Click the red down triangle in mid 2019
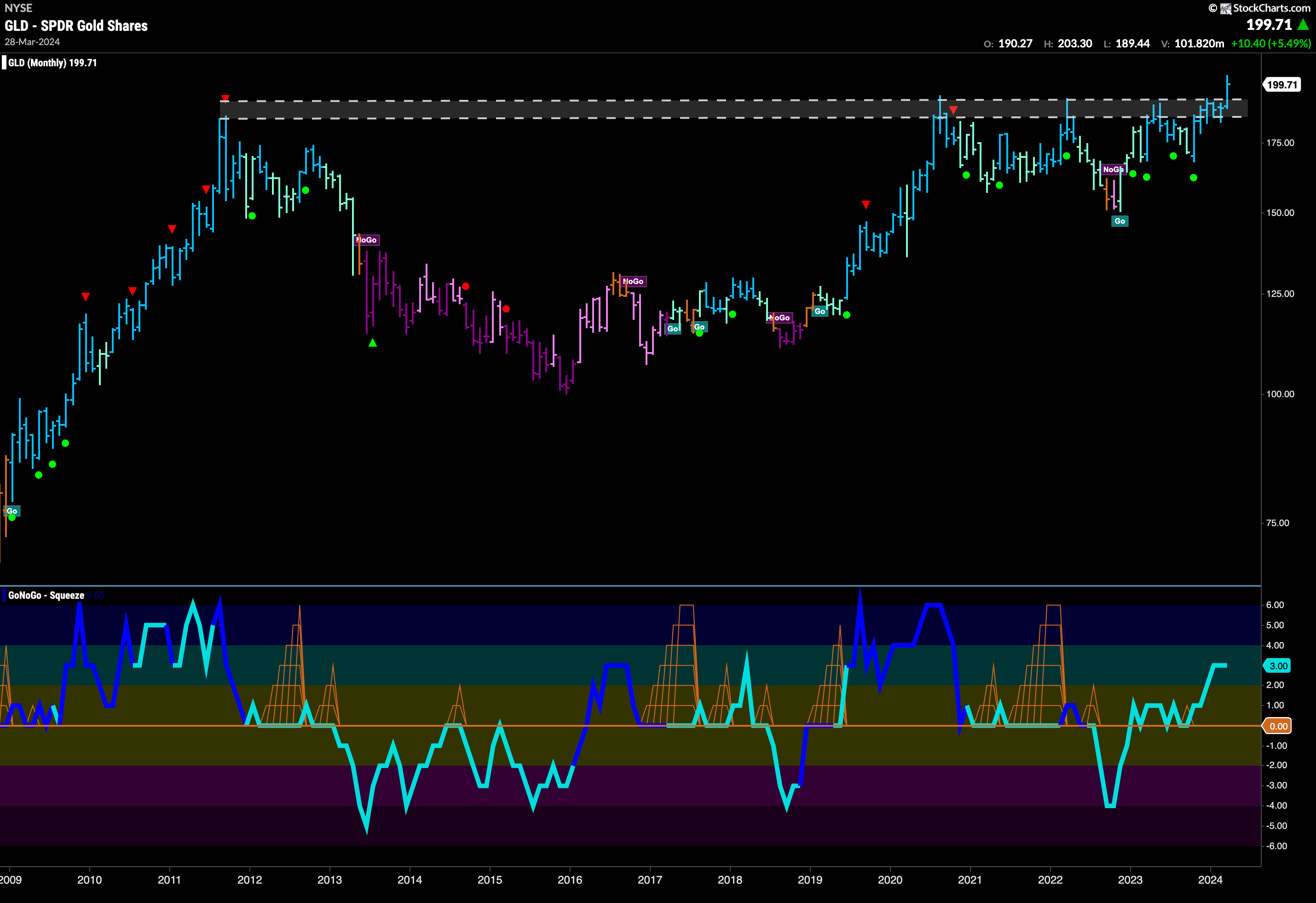Viewport: 1316px width, 903px height. click(x=866, y=204)
